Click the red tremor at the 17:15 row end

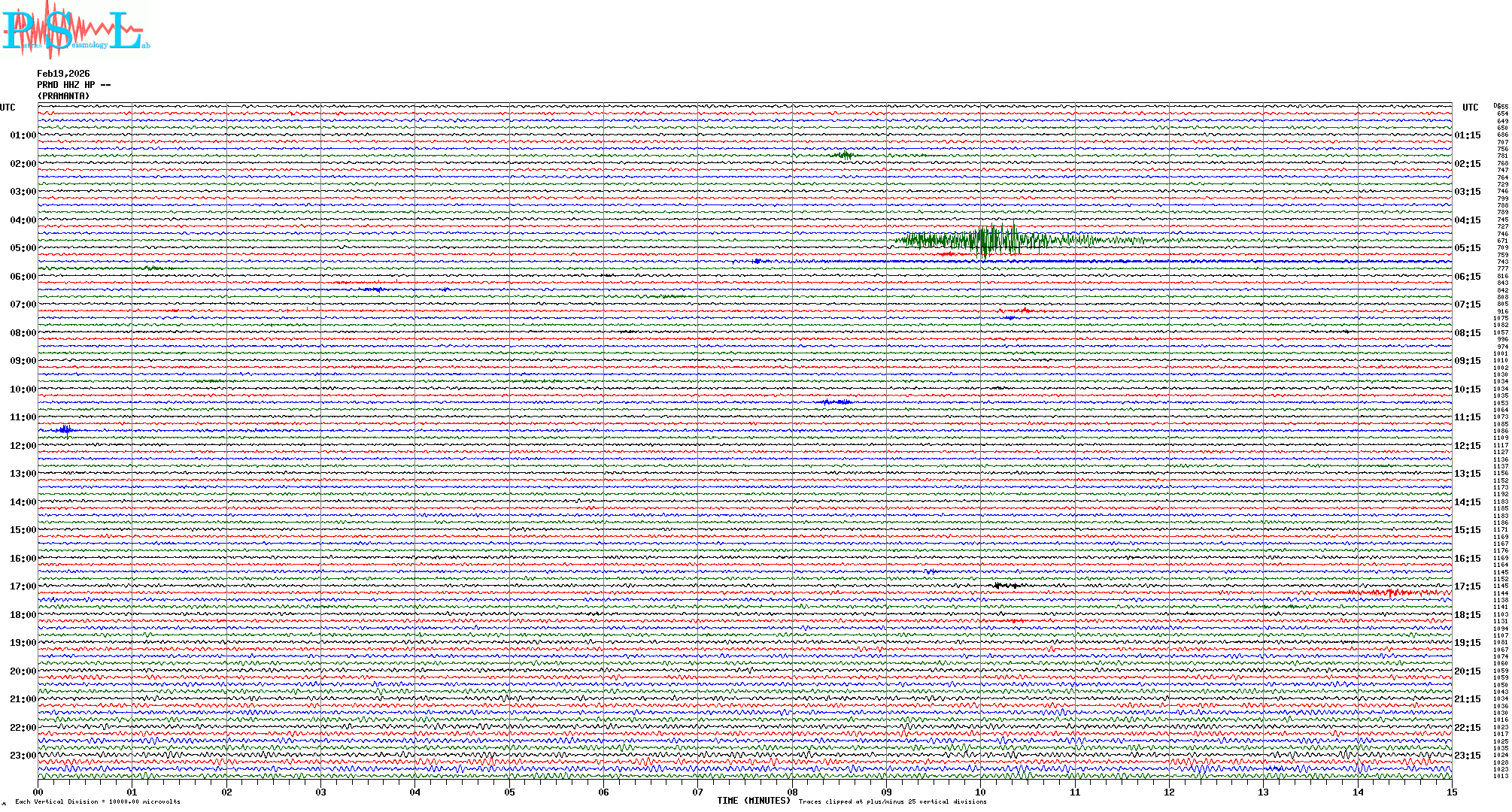(1392, 592)
